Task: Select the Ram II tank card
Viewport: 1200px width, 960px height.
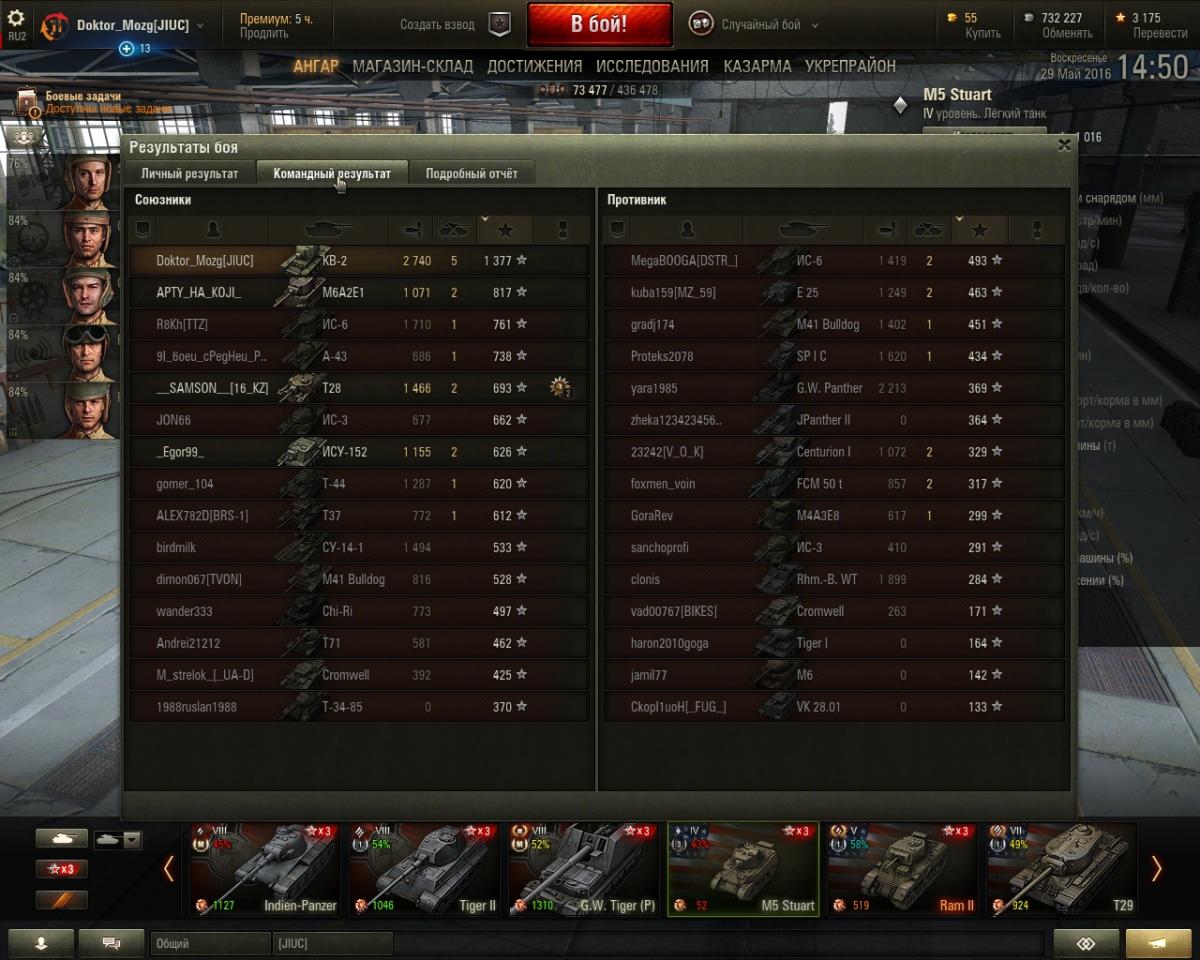Action: tap(902, 869)
